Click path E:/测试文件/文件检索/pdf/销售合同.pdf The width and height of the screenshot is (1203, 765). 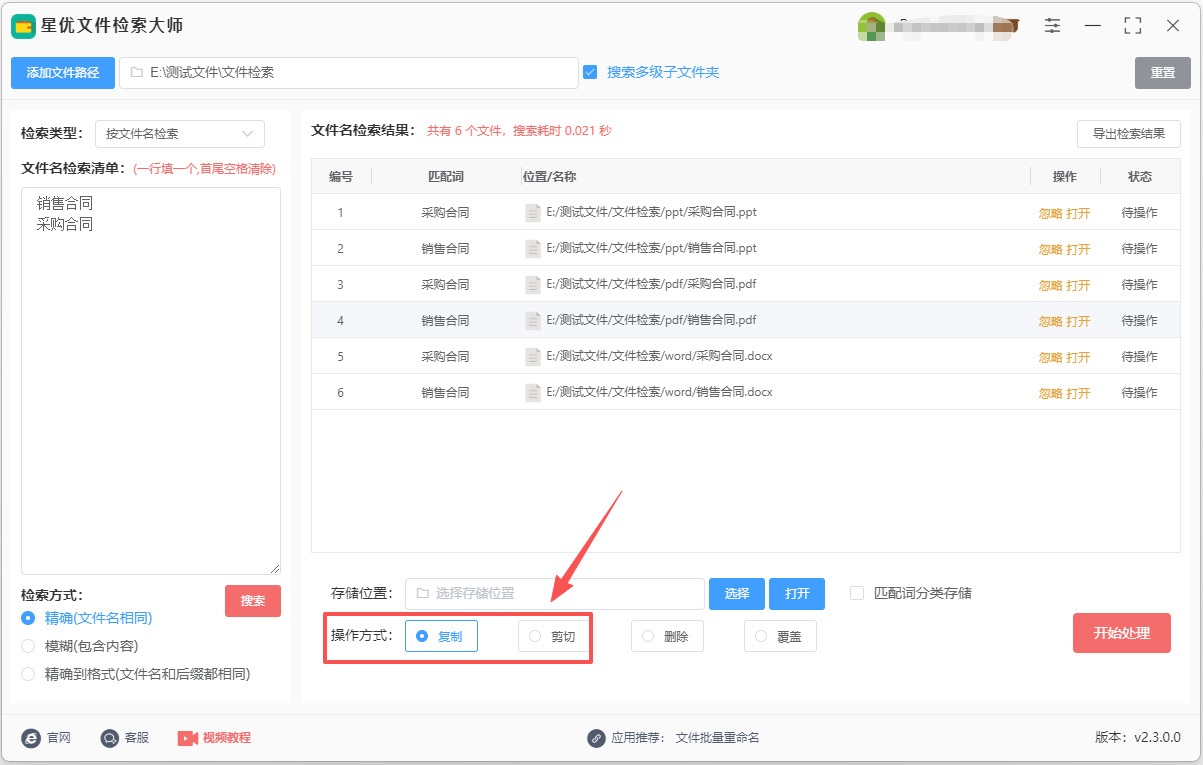[x=651, y=320]
